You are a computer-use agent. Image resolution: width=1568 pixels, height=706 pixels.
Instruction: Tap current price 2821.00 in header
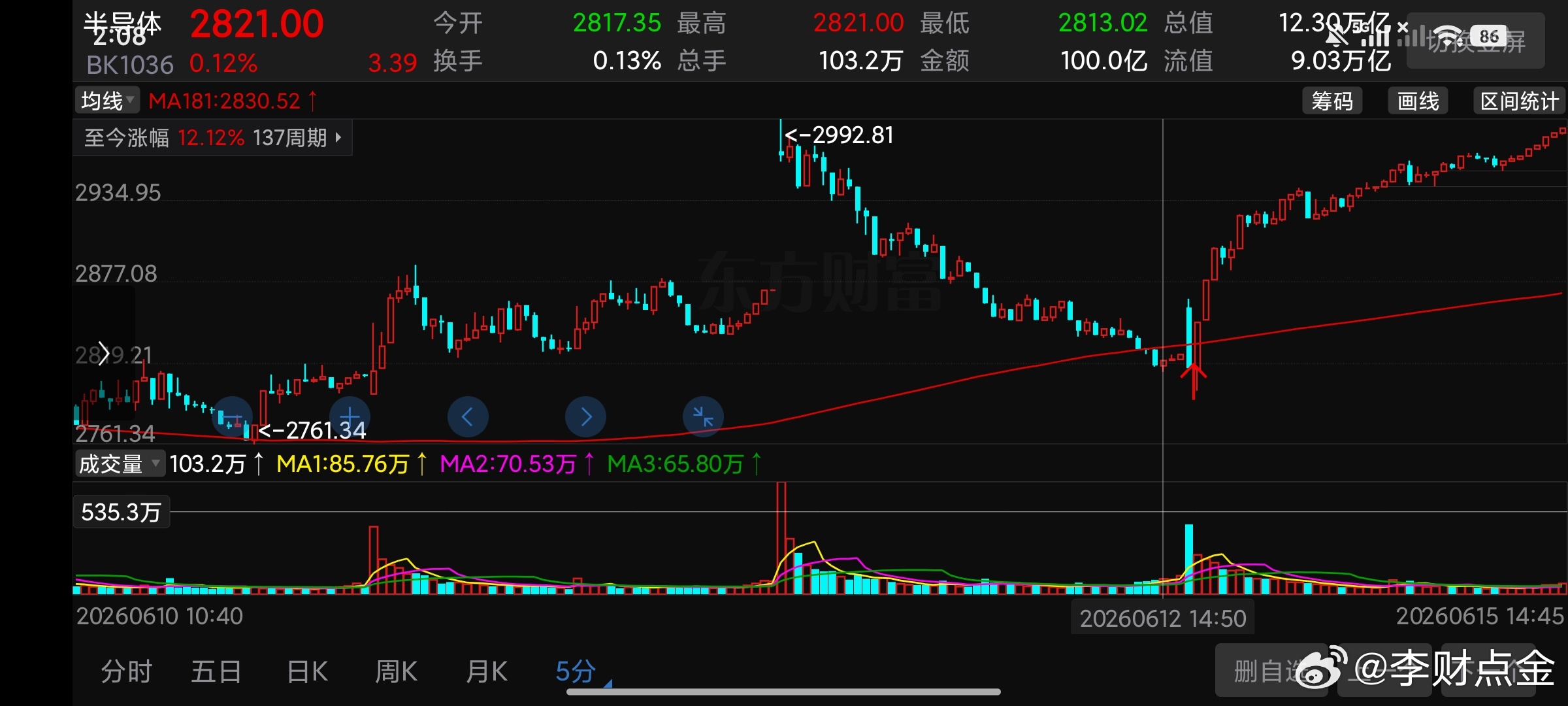[257, 25]
